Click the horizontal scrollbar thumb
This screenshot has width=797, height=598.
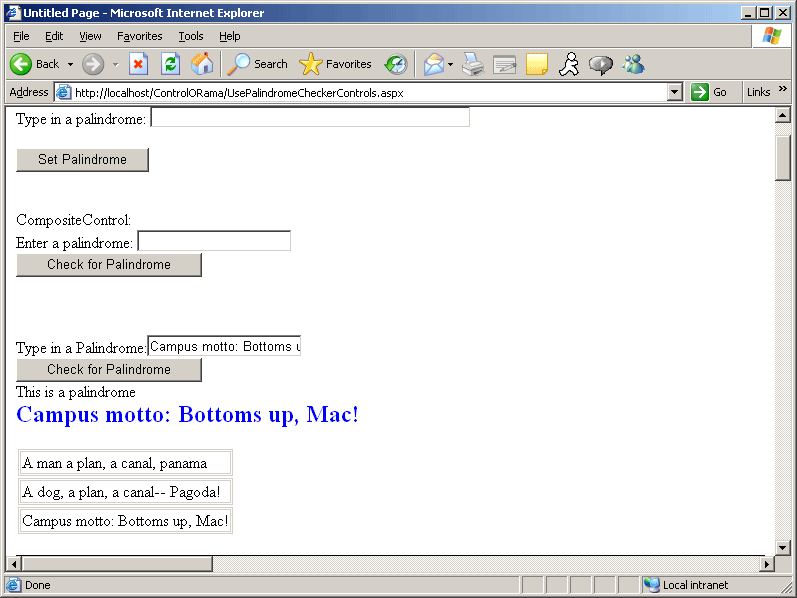117,564
